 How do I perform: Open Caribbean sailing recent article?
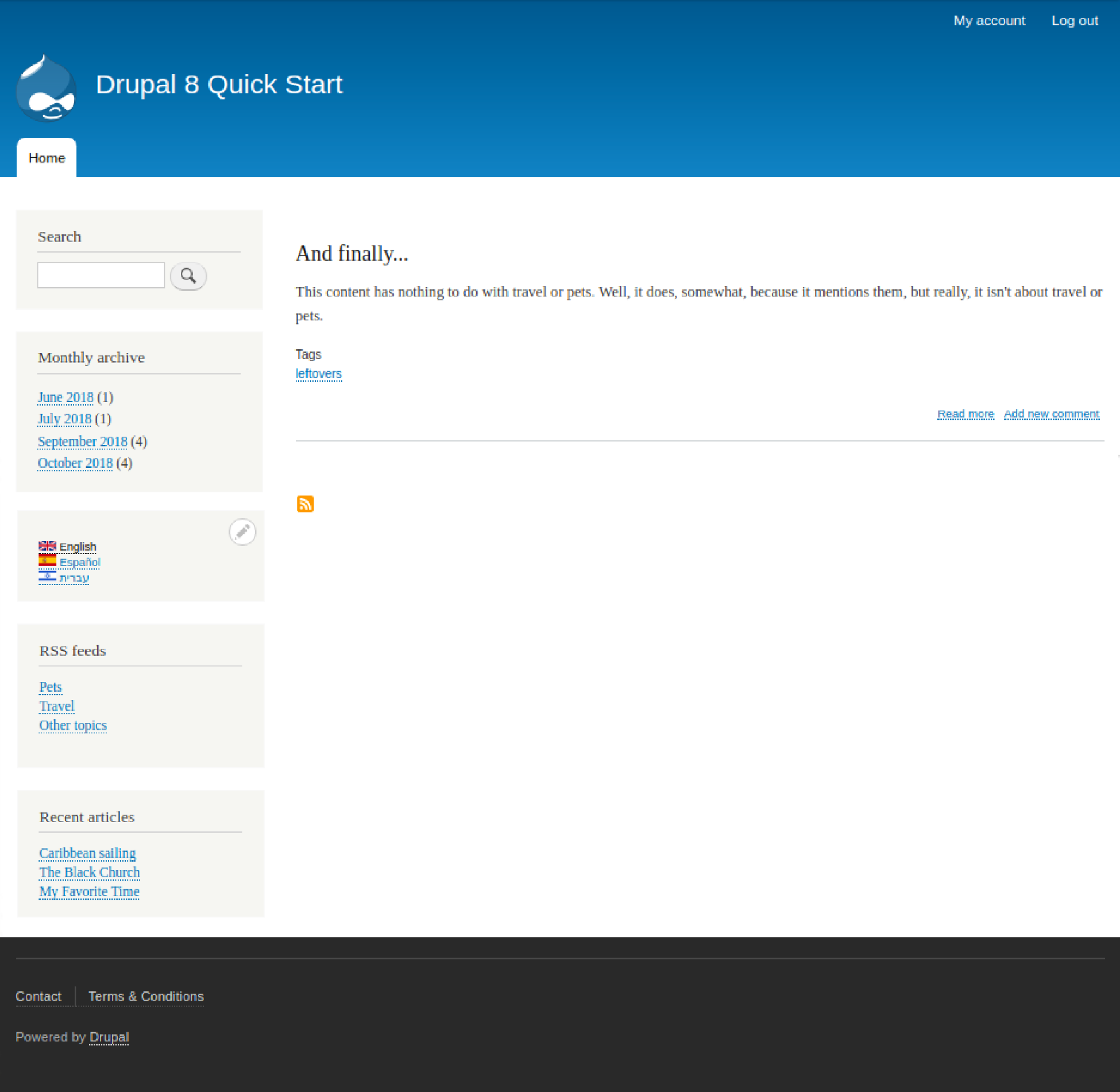pyautogui.click(x=87, y=853)
